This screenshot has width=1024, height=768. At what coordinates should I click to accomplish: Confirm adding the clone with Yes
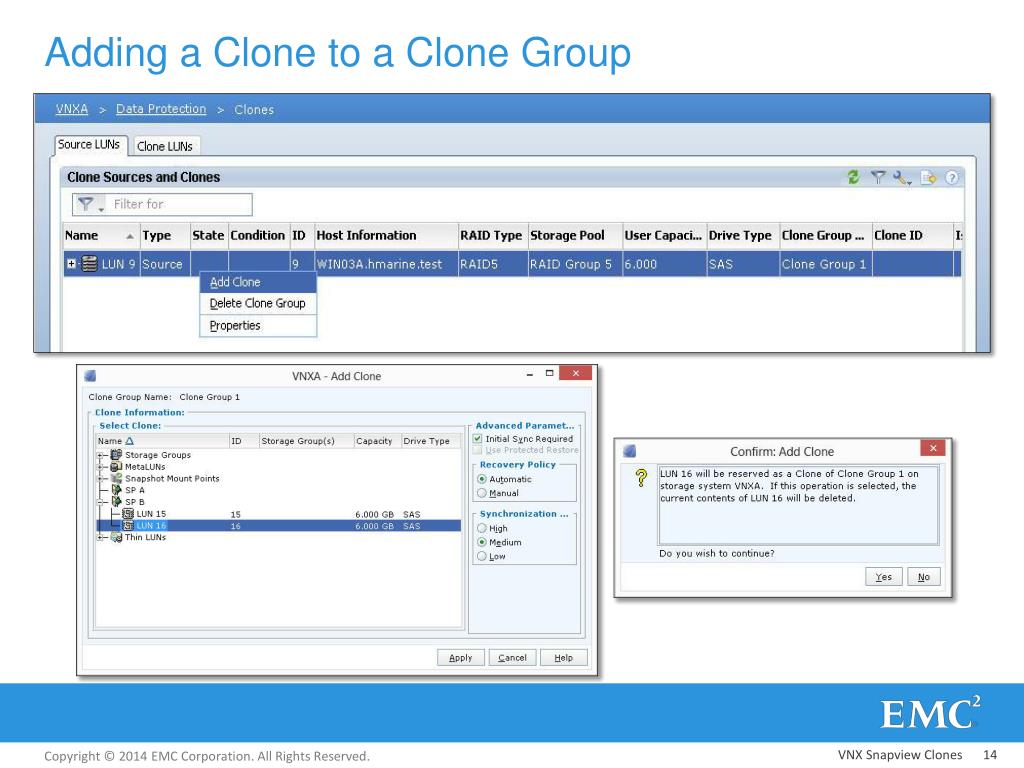tap(884, 577)
